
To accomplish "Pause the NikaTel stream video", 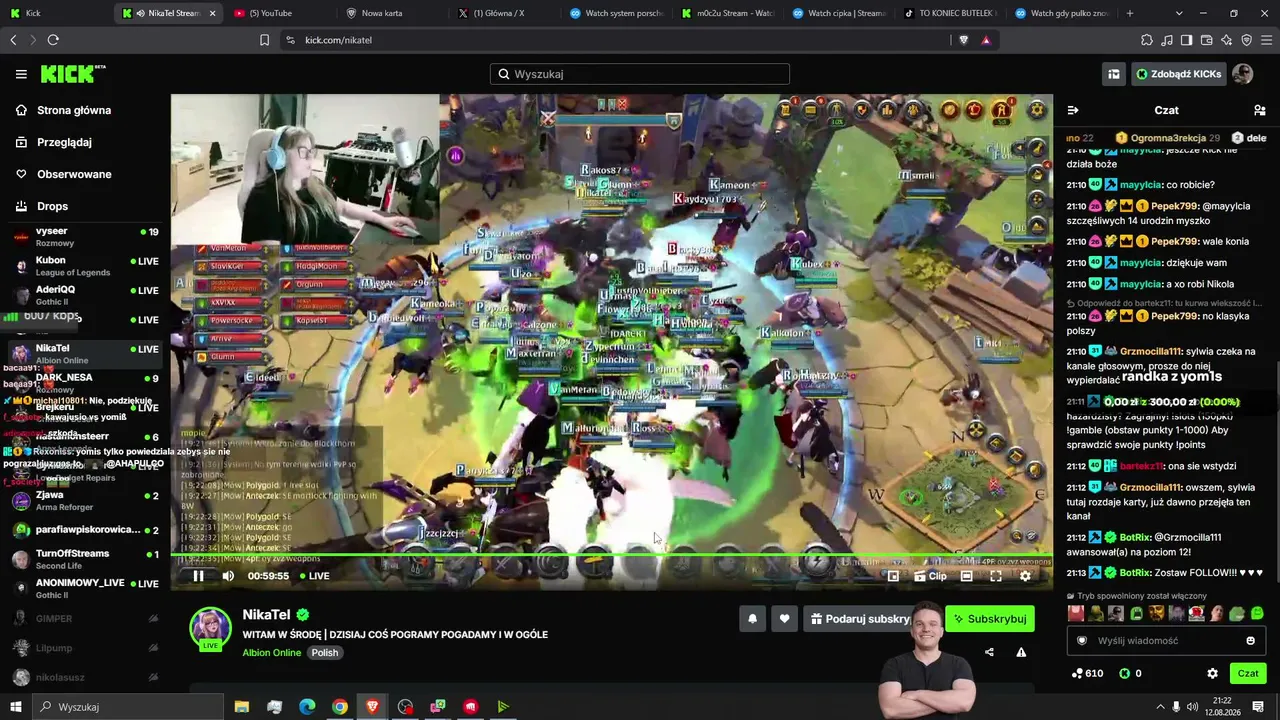I will pos(198,576).
